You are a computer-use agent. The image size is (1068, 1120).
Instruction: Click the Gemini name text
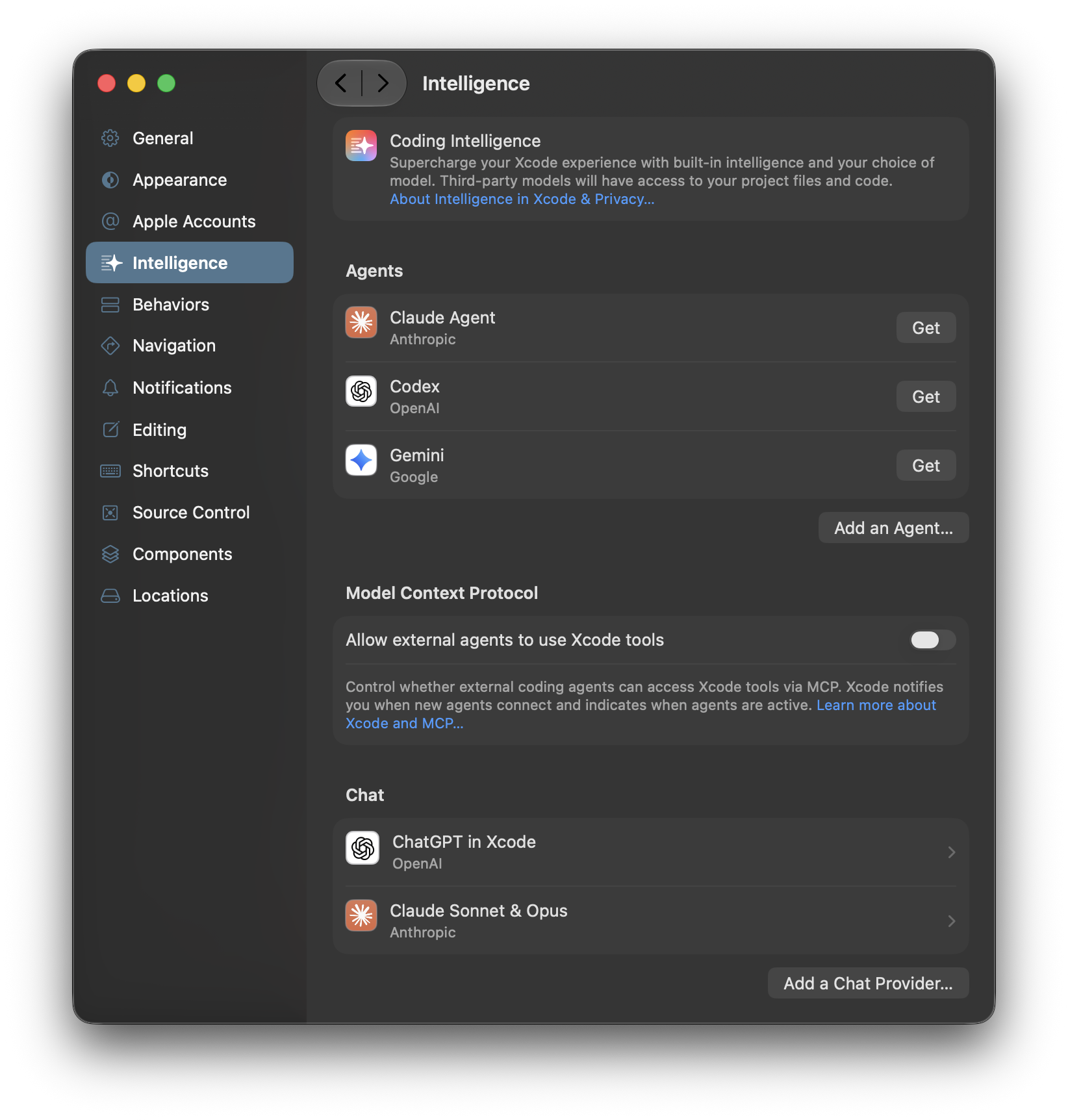coord(417,455)
